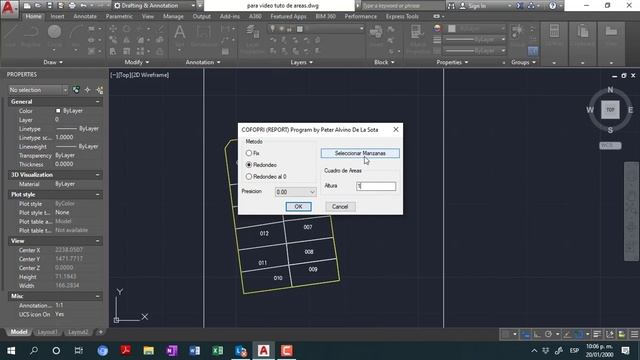Click the Save As quick access icon

tap(60, 6)
